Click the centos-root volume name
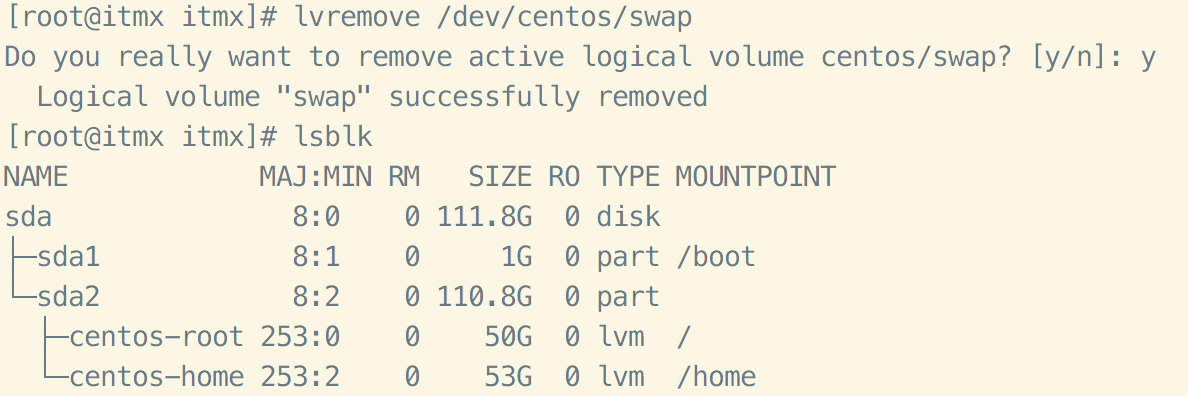 (x=157, y=336)
